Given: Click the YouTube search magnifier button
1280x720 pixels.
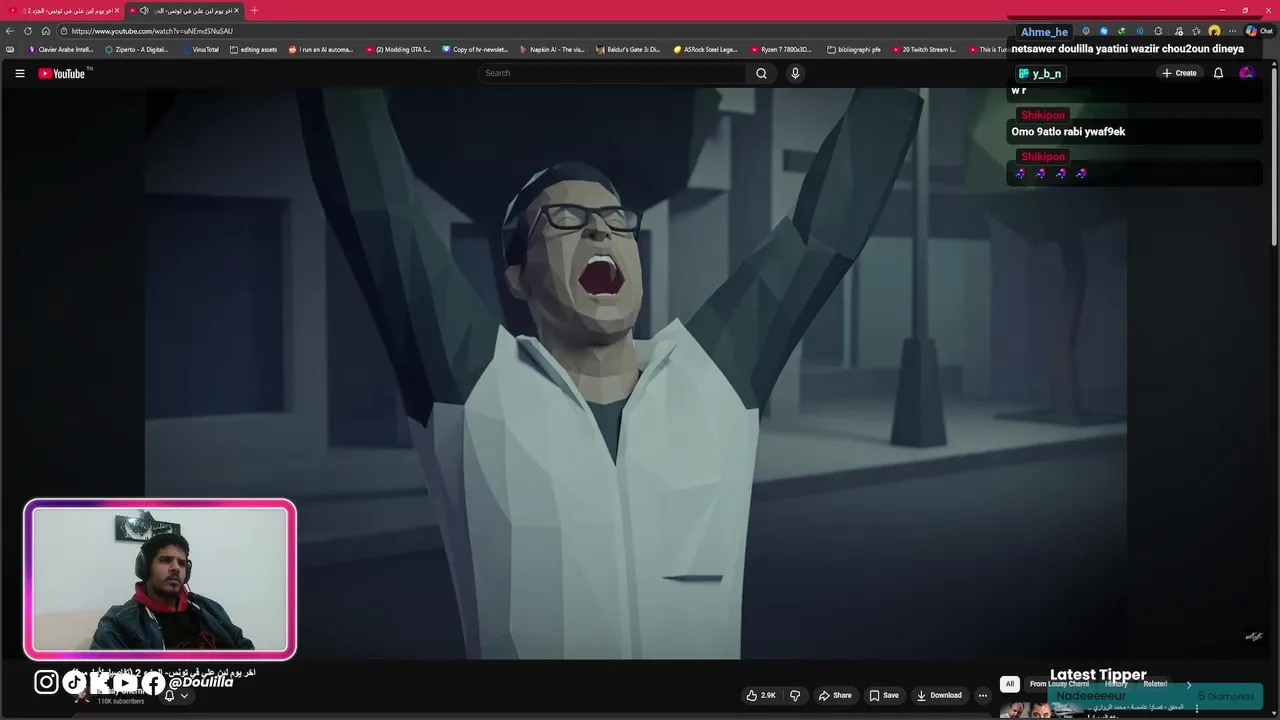Looking at the screenshot, I should (761, 73).
